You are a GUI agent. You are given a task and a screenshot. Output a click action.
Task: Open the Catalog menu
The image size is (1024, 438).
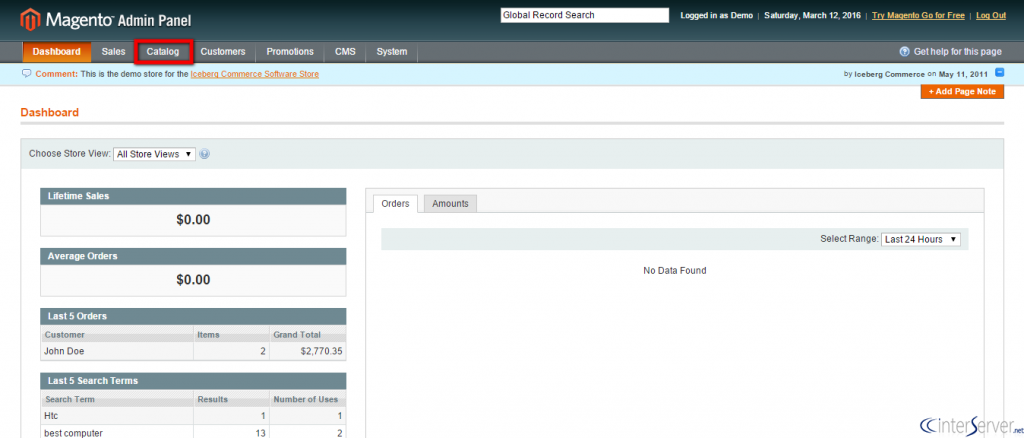[163, 52]
